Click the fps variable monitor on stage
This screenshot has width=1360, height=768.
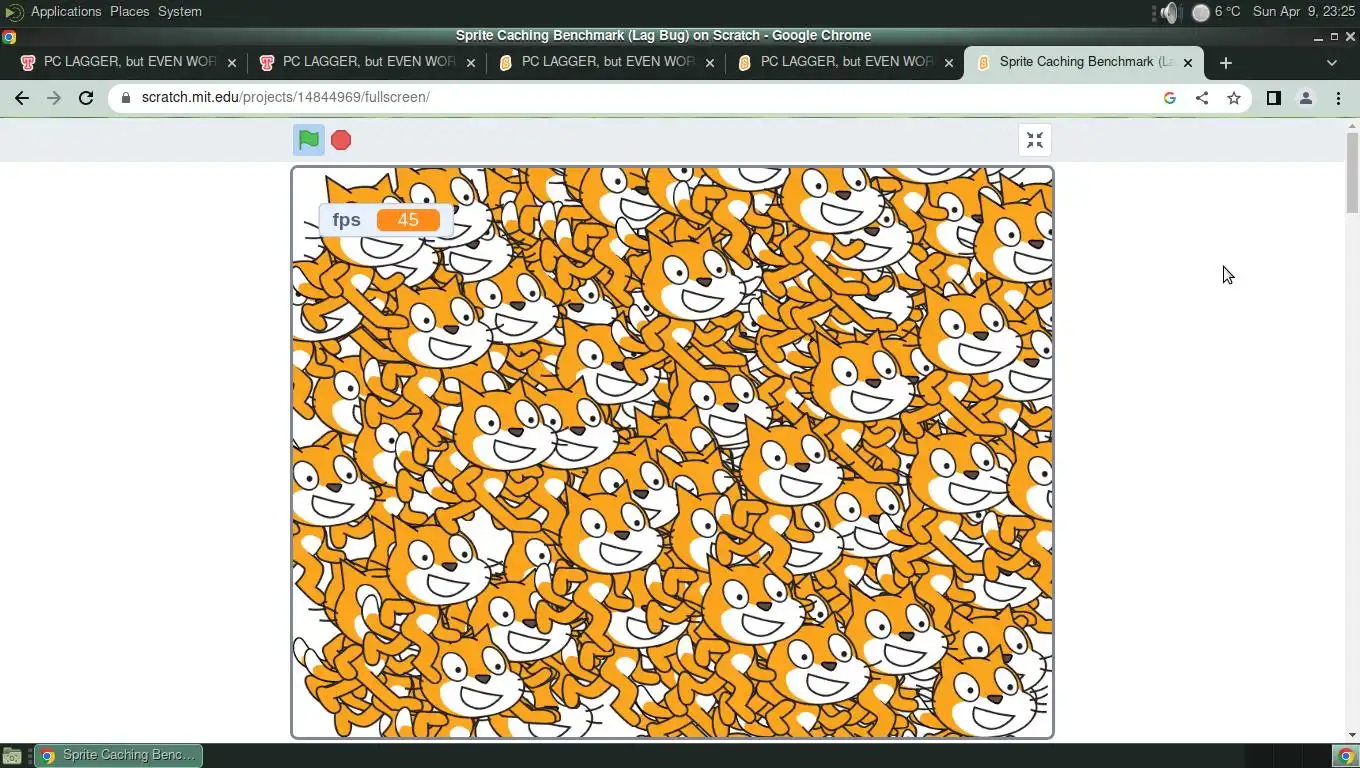[386, 220]
